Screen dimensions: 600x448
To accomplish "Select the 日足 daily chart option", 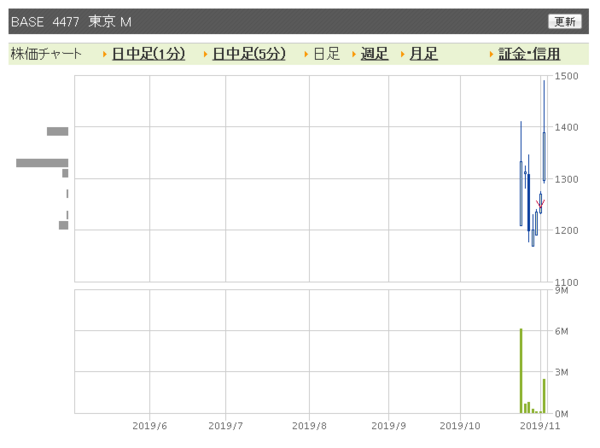I will tap(326, 54).
